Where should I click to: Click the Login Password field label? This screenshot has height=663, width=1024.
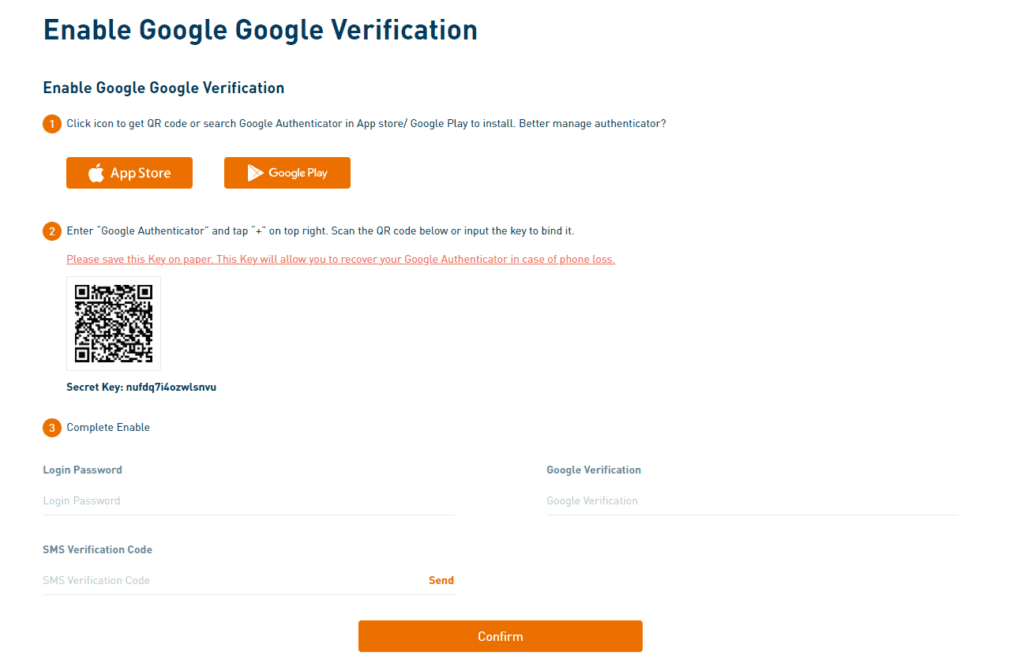pos(82,470)
